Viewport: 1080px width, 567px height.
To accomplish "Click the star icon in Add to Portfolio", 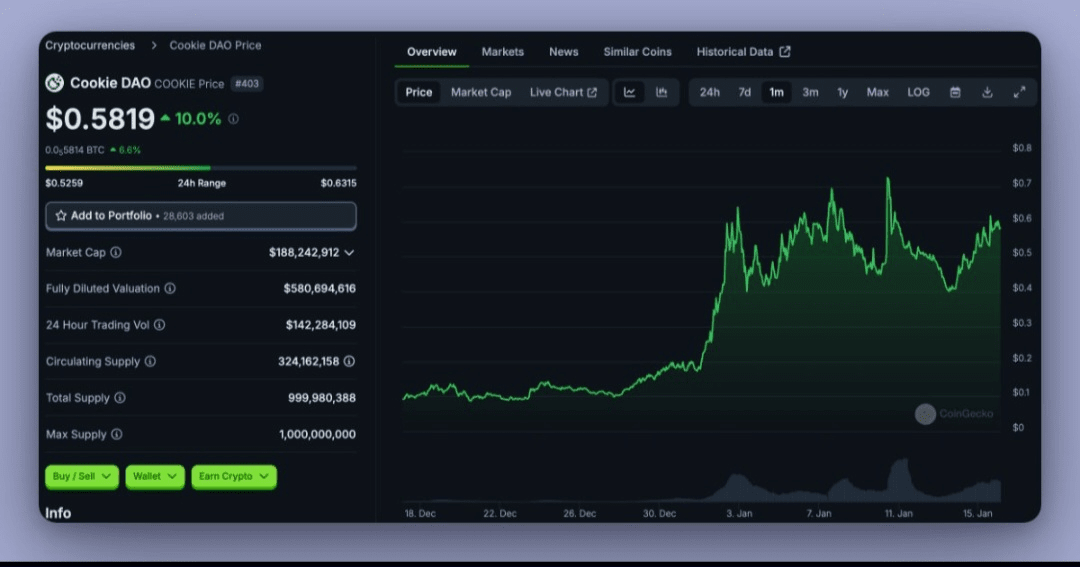I will click(61, 216).
